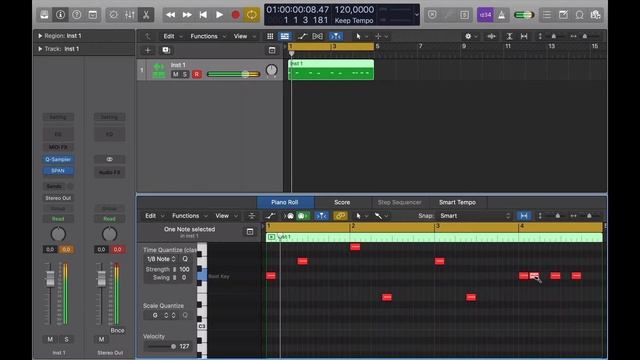Rewind the transport
This screenshot has height=360, width=640.
click(171, 15)
